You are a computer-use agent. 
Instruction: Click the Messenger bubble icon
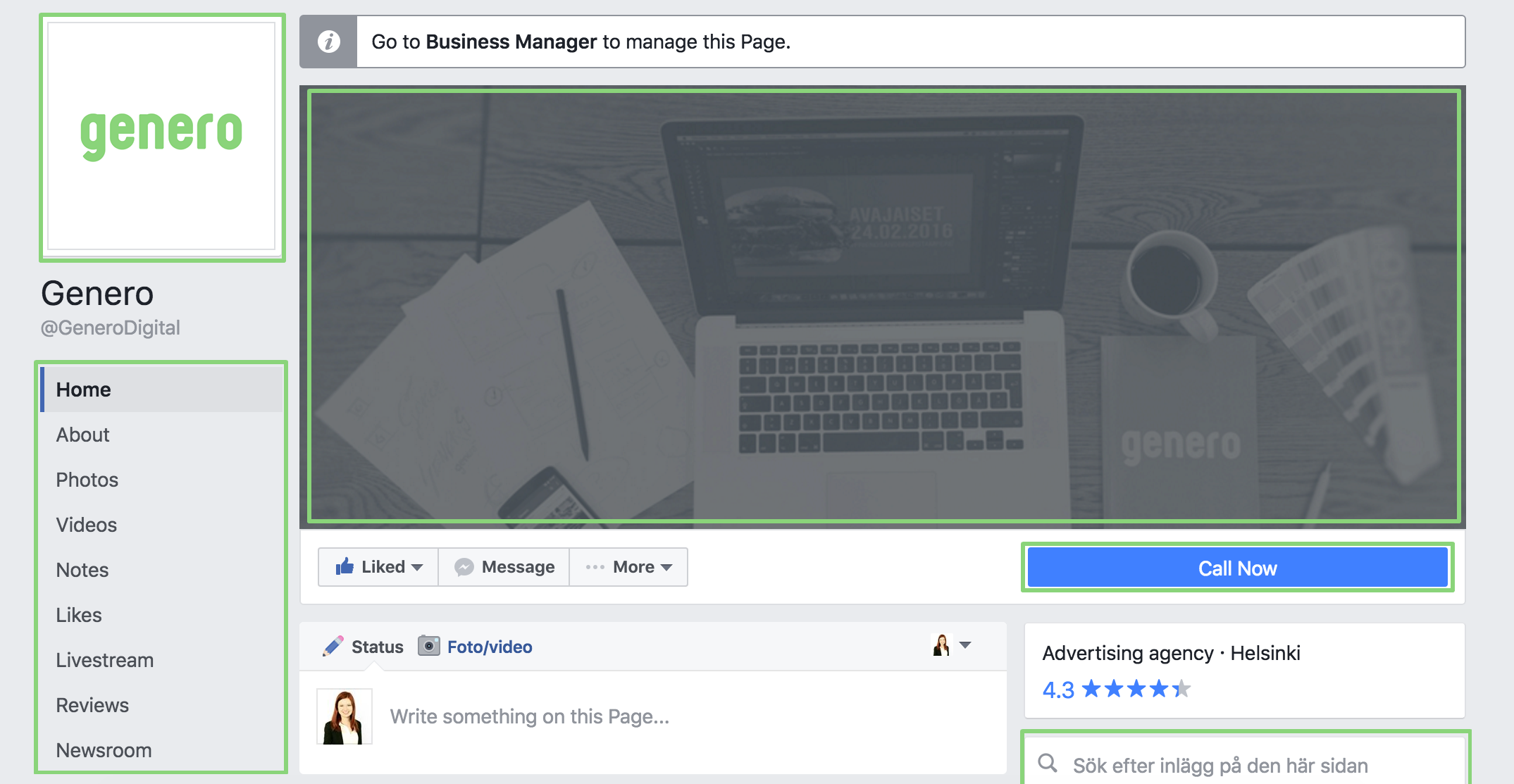click(x=464, y=567)
